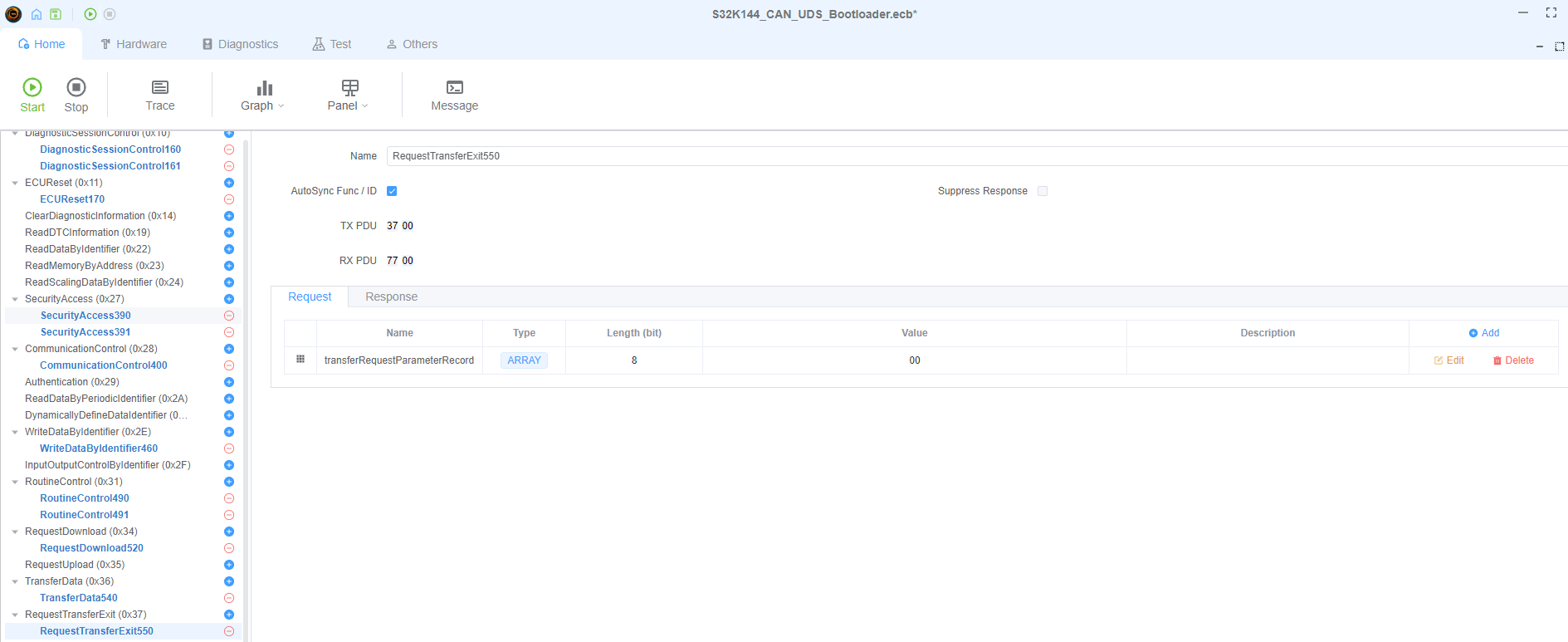Screen dimensions: 1568x642
Task: Collapse the ECUReset (0x11) tree node
Action: (x=15, y=183)
